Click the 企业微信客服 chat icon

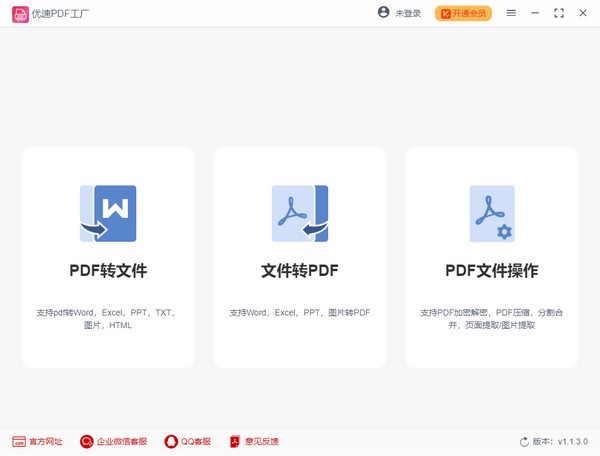click(86, 441)
